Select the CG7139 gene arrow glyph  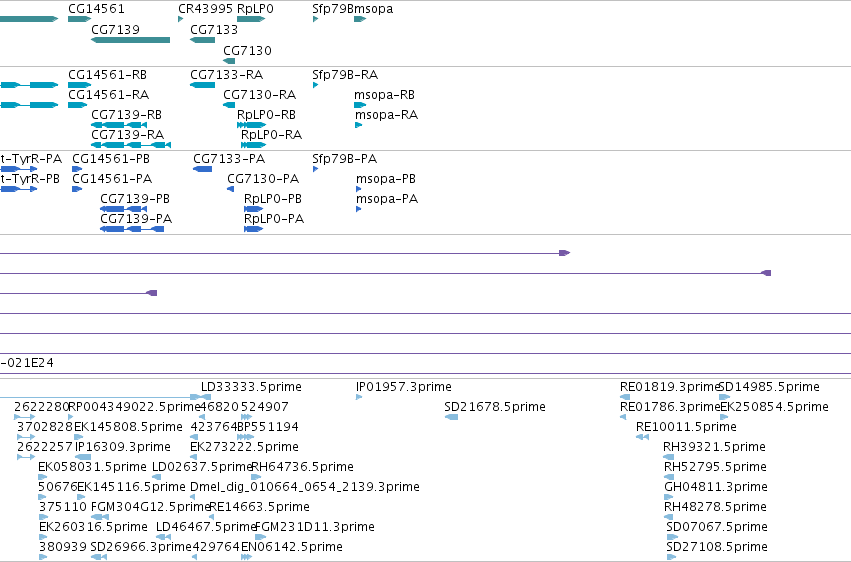click(x=130, y=40)
